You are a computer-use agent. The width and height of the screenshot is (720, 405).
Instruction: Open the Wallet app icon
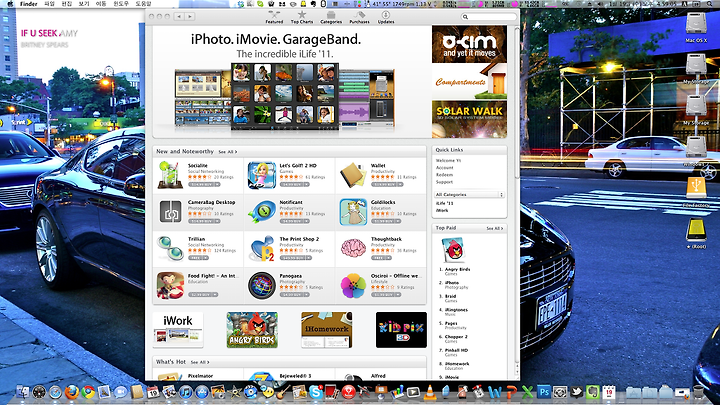coord(353,175)
